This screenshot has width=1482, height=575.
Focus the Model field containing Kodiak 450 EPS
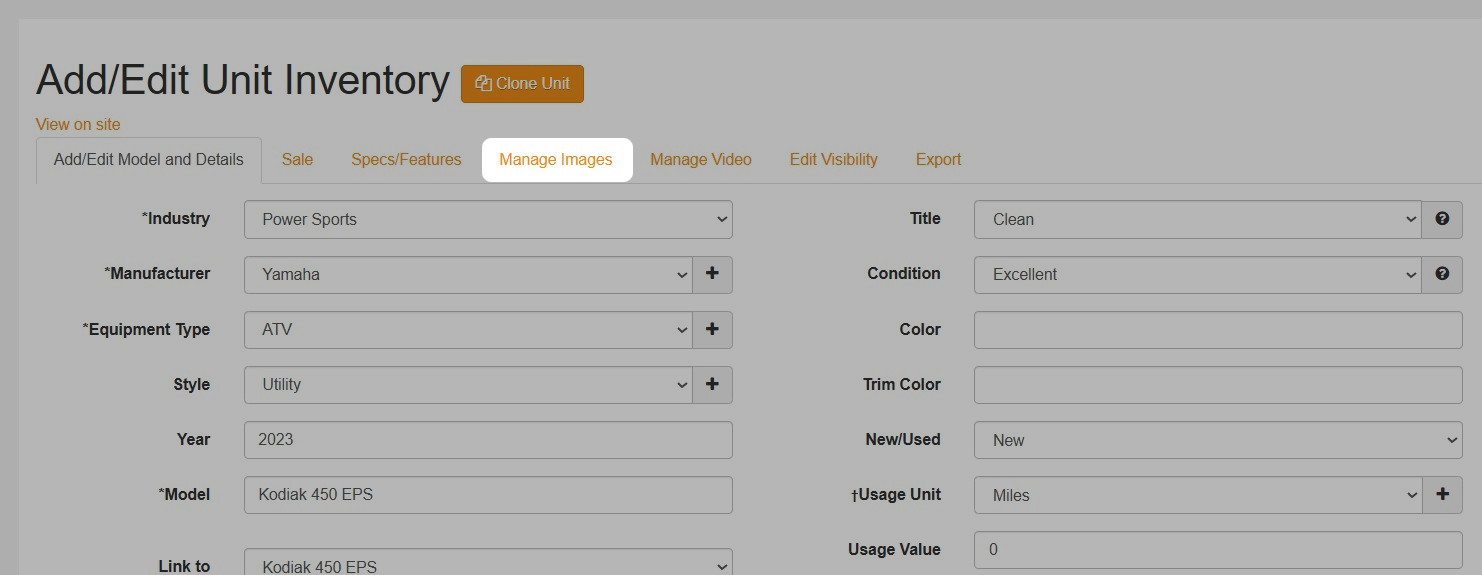point(488,494)
